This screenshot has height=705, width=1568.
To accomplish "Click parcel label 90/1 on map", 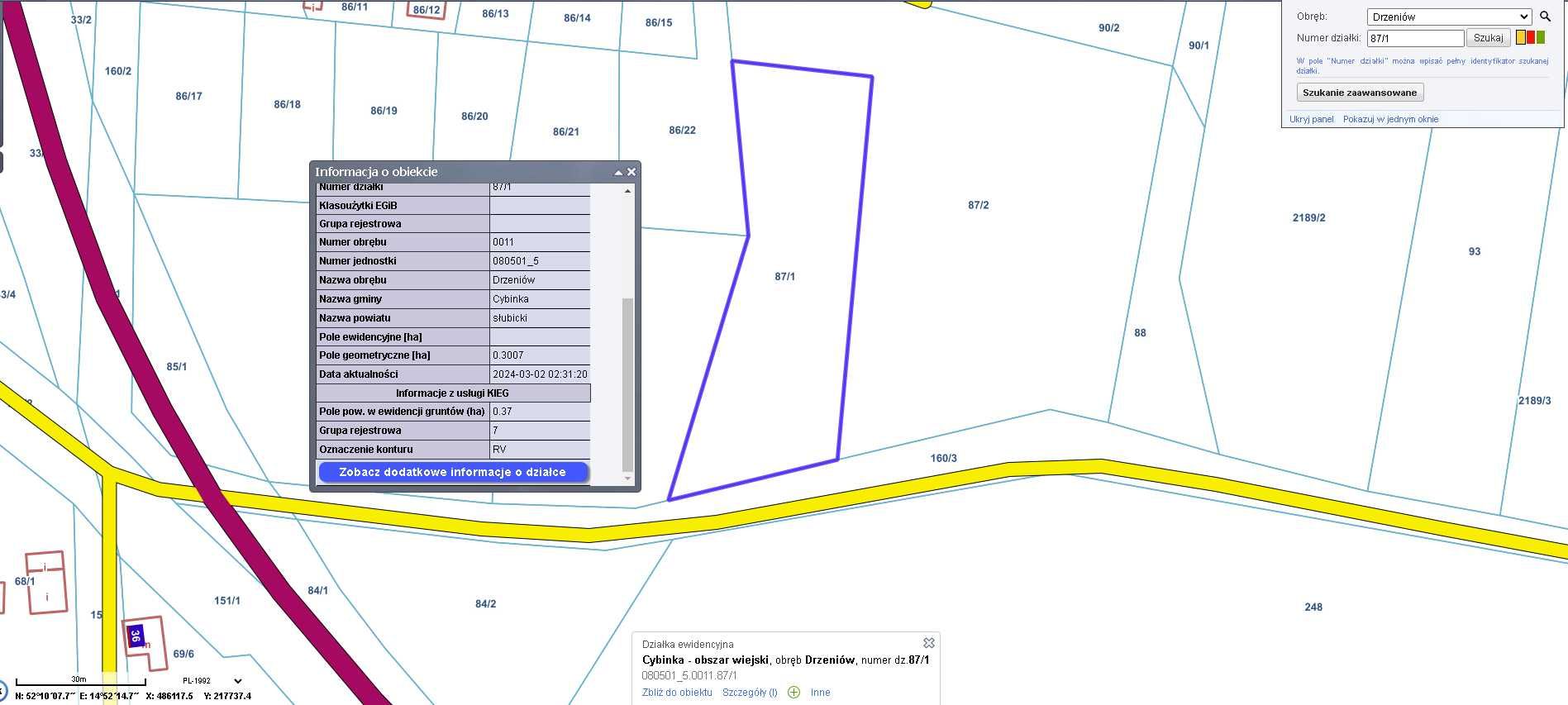I will pos(1199,46).
